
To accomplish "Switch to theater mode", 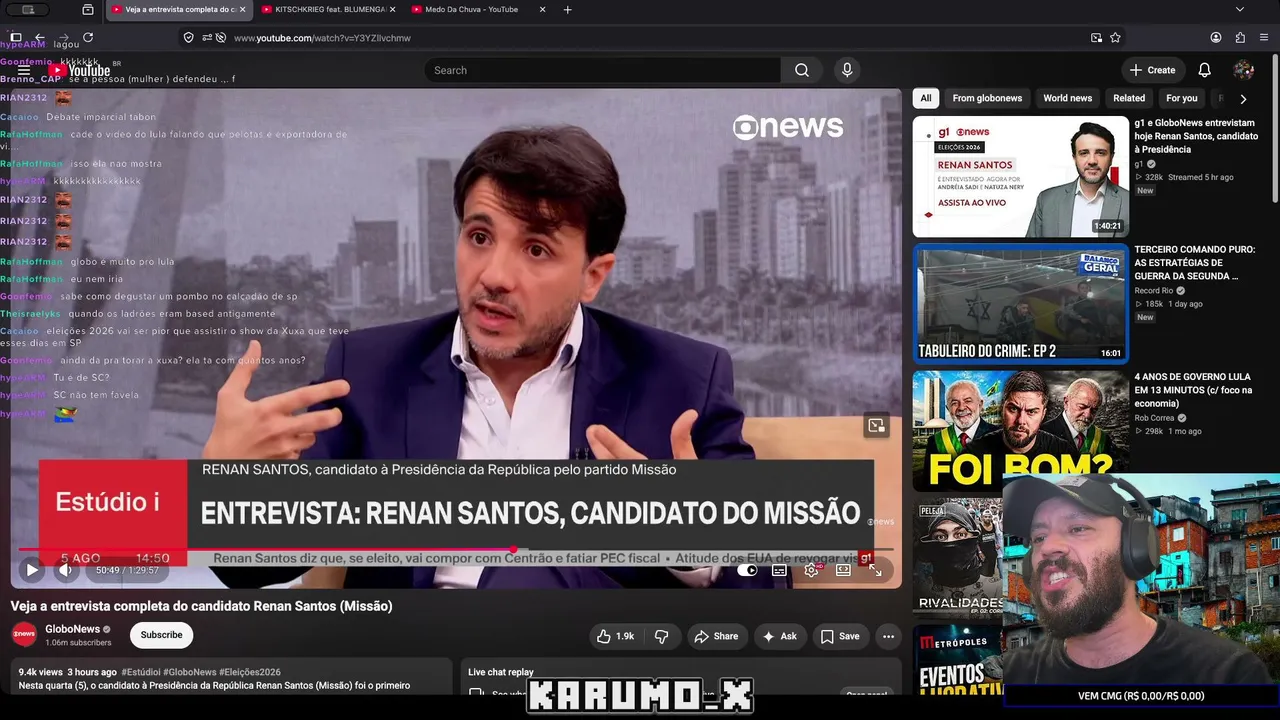I will (843, 570).
